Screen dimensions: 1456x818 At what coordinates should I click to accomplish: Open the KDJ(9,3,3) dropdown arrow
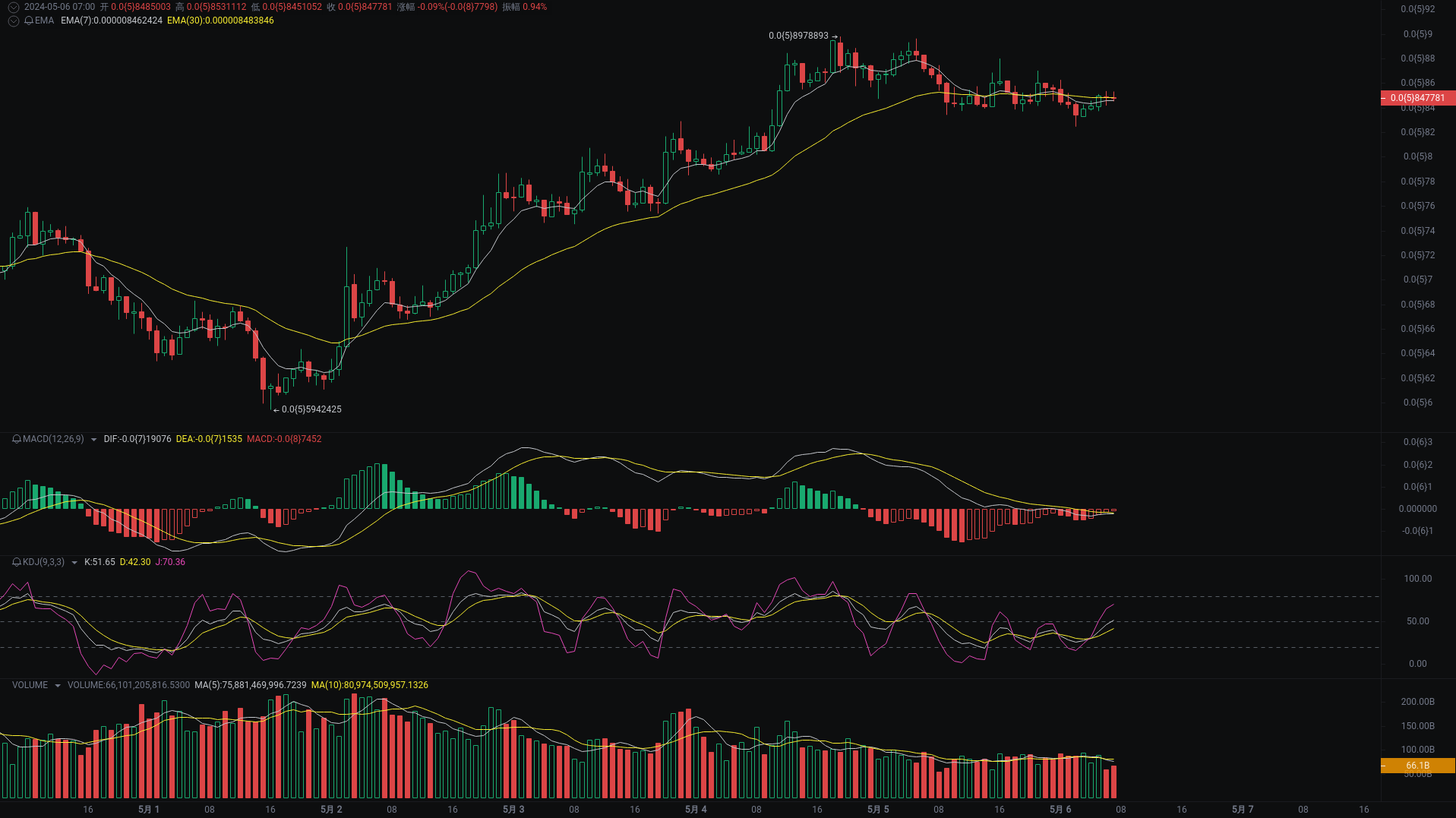pos(74,563)
